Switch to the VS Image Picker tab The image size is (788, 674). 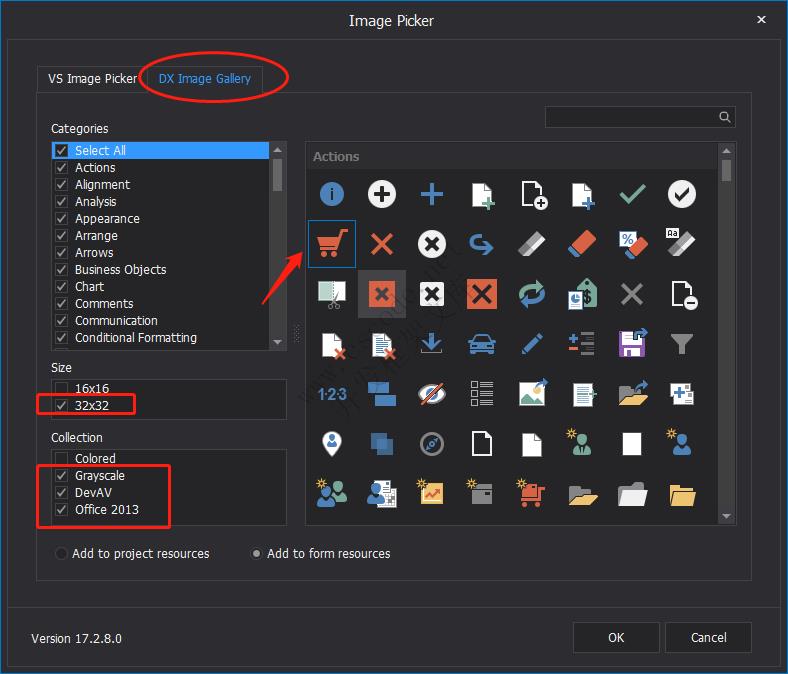[x=92, y=79]
